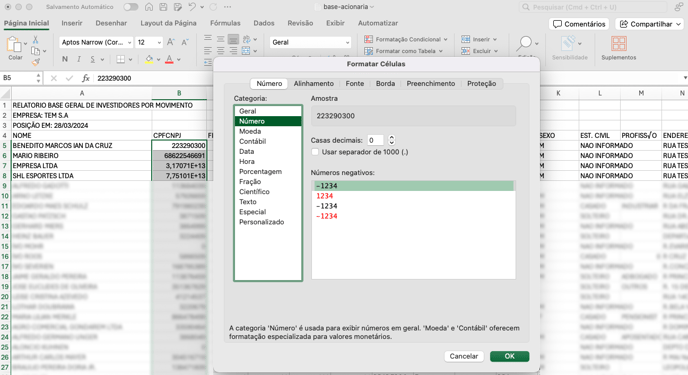
Task: Enable Usar separador de 1000 checkbox
Action: tap(315, 152)
